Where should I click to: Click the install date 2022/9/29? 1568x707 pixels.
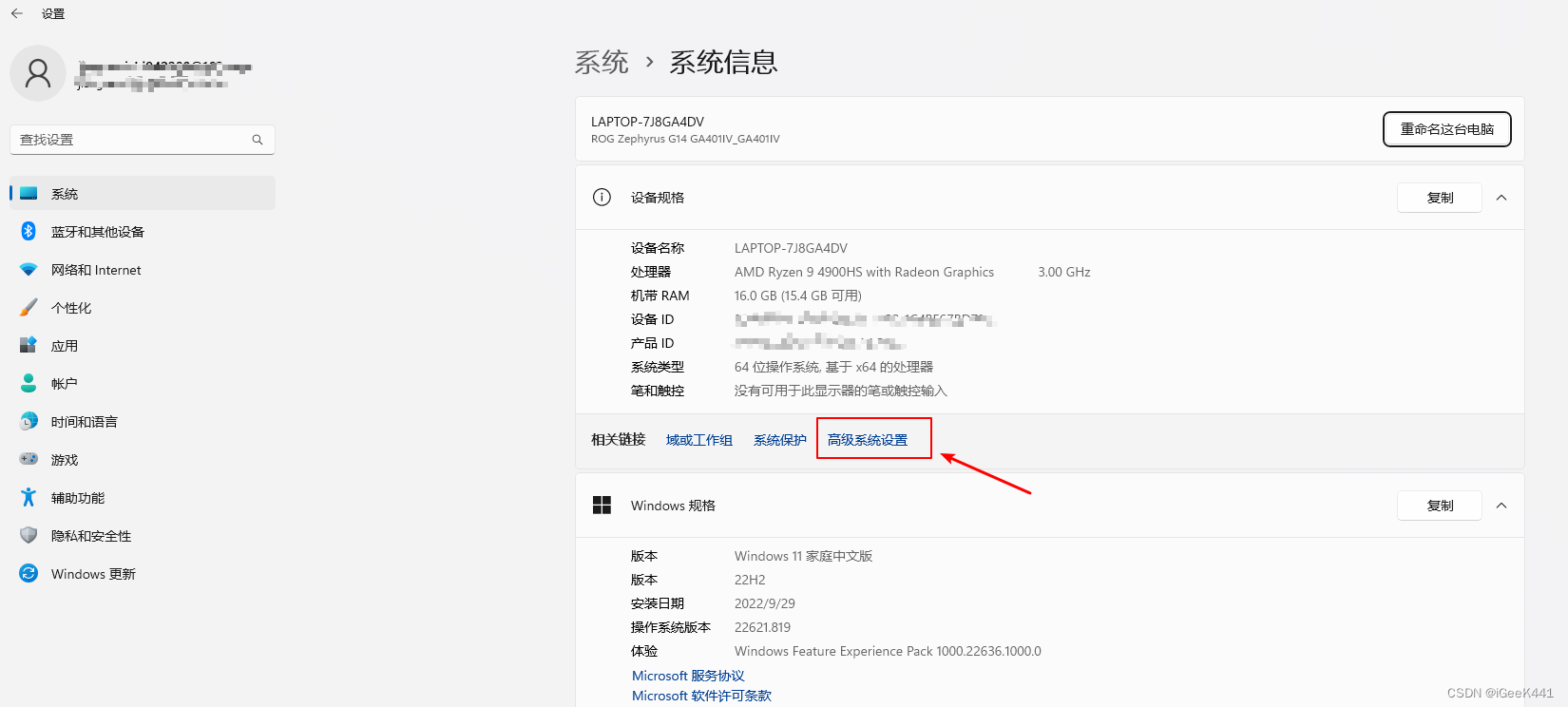[765, 603]
